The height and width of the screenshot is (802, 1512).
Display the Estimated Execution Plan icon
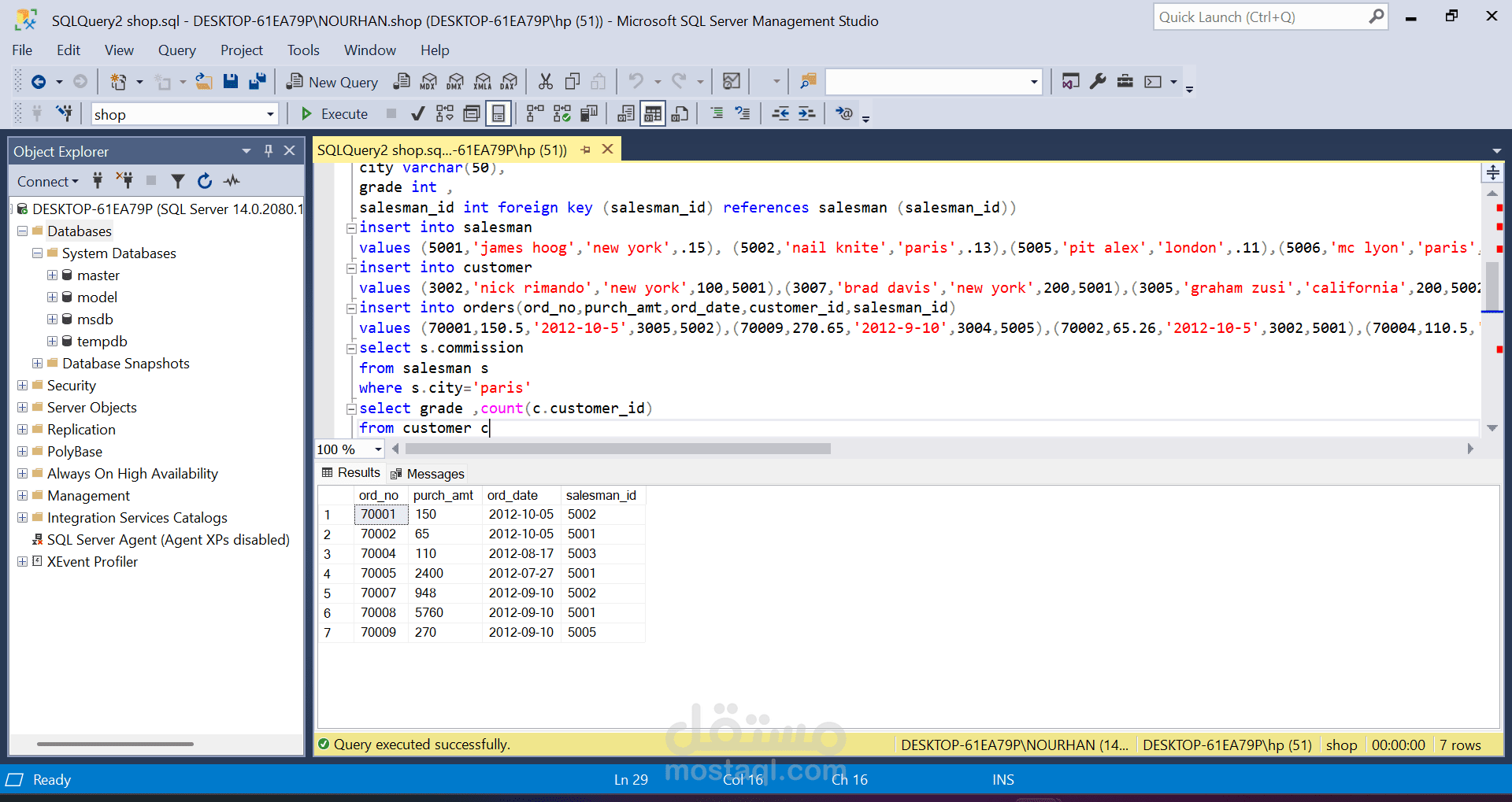click(x=445, y=114)
